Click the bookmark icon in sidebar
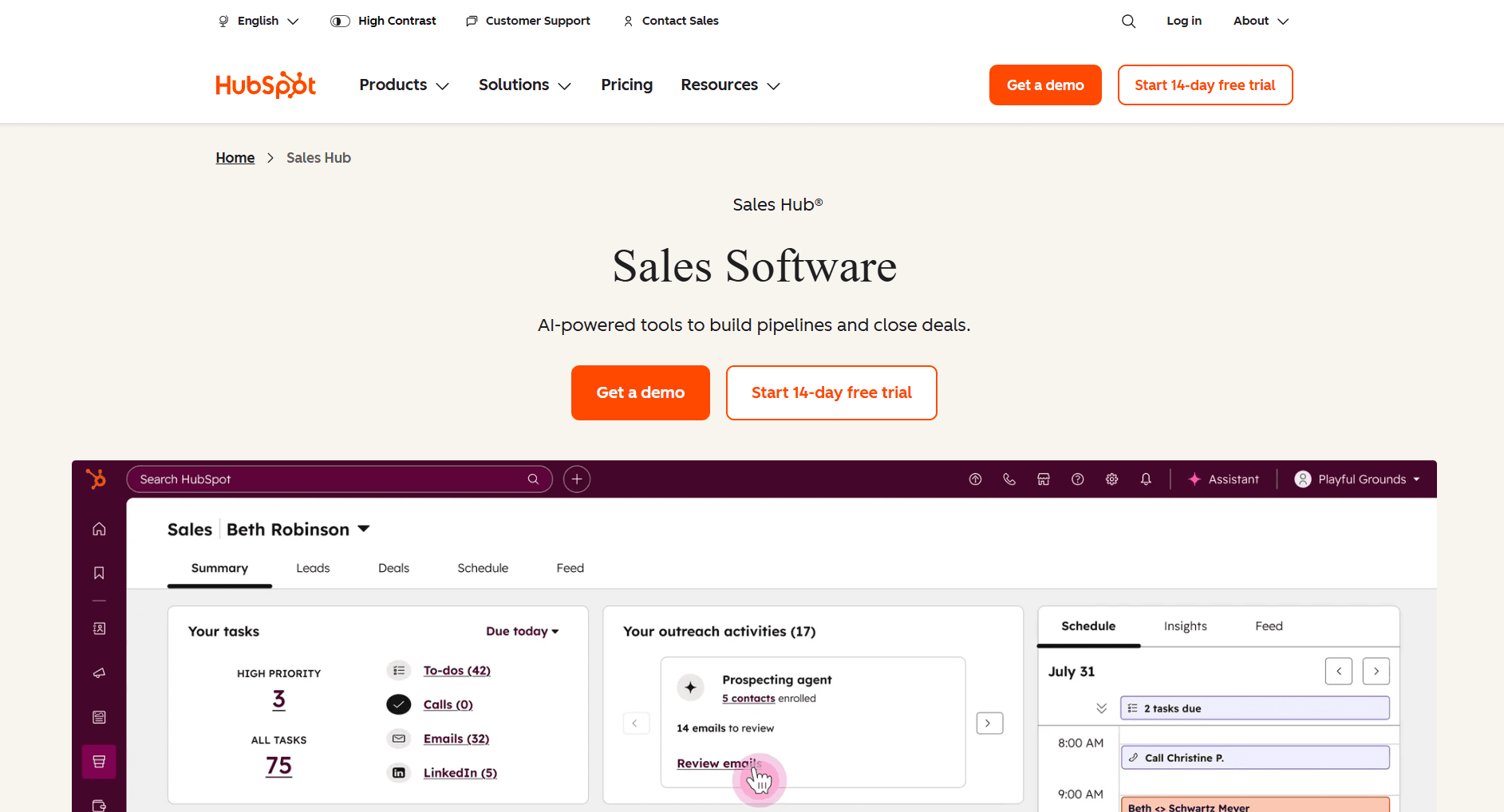The height and width of the screenshot is (812, 1504). 99,573
